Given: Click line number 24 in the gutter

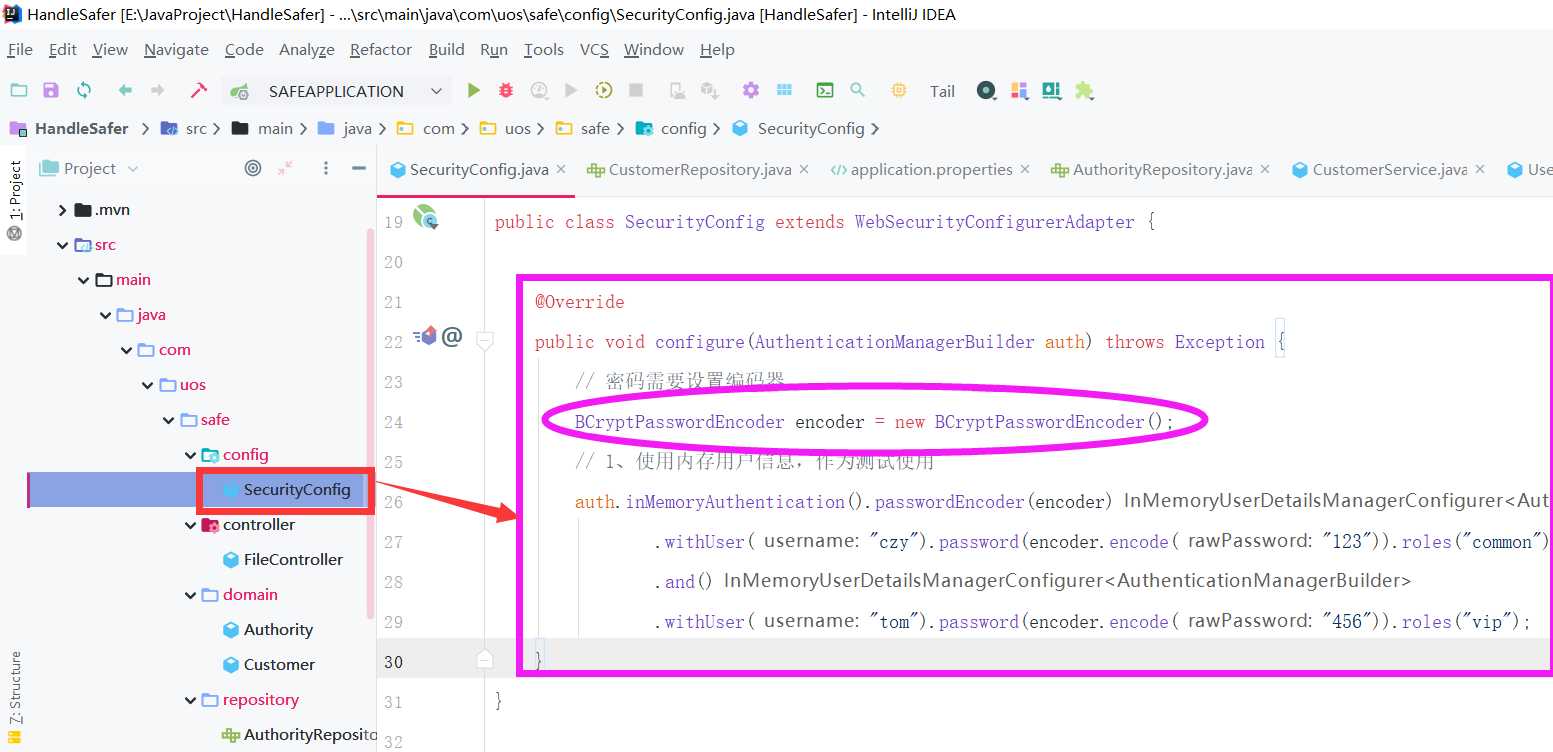Looking at the screenshot, I should [393, 422].
